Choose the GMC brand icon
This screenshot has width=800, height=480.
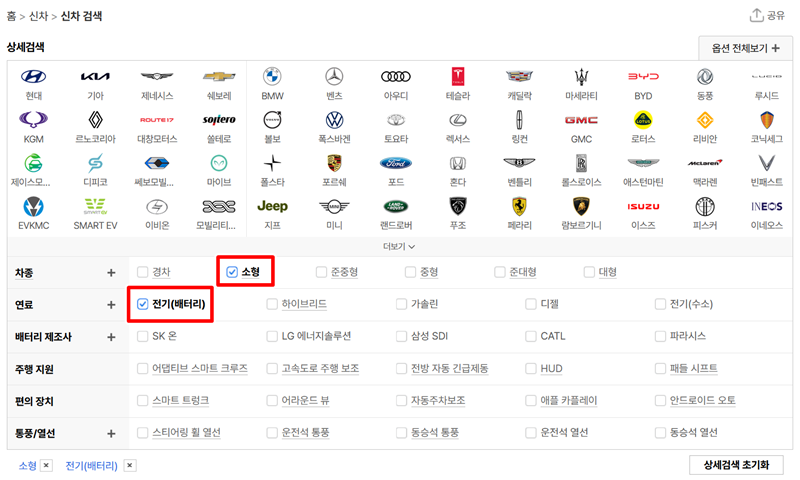[581, 120]
